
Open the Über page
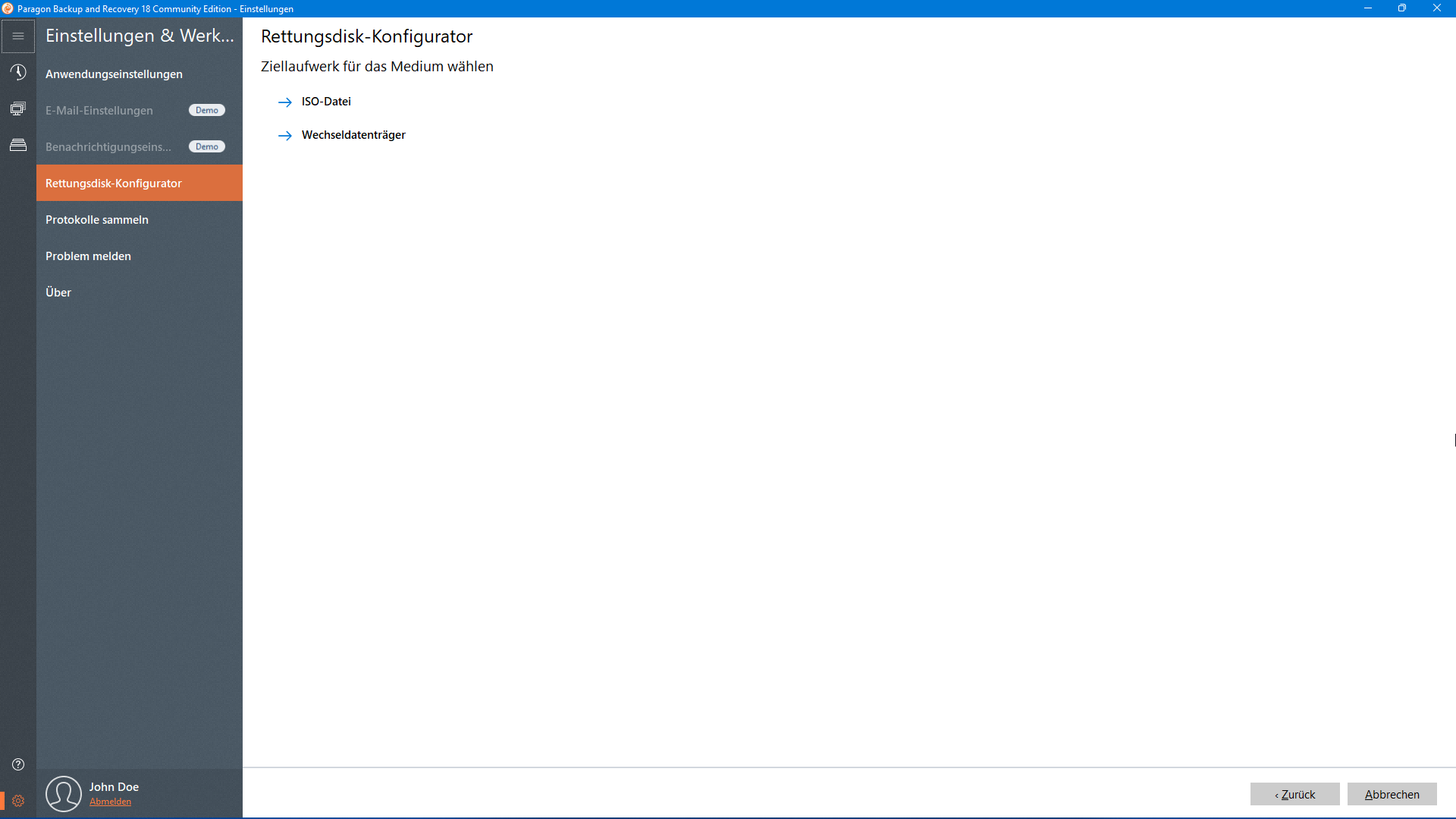coord(58,293)
